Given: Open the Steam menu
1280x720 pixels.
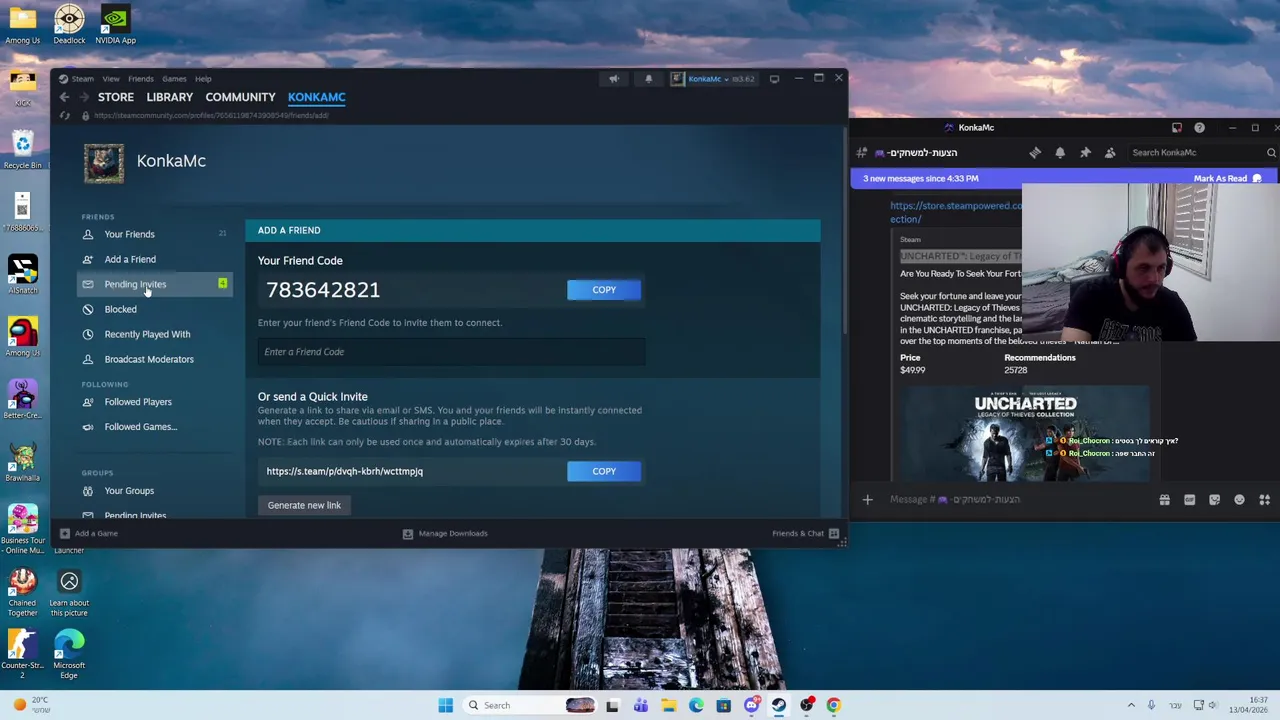Looking at the screenshot, I should [x=82, y=79].
